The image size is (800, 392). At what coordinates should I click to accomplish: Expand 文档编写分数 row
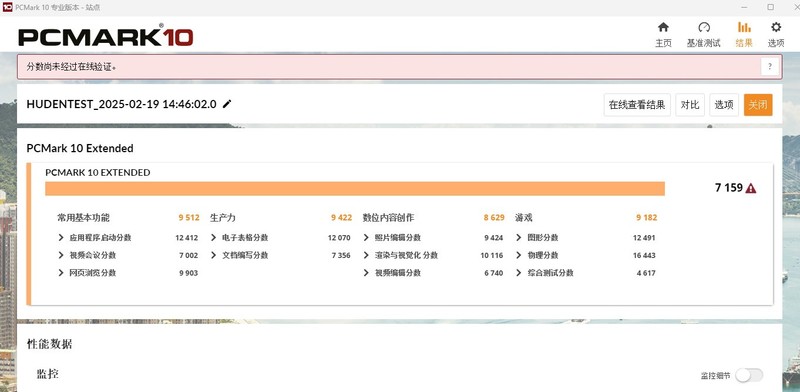pyautogui.click(x=213, y=255)
